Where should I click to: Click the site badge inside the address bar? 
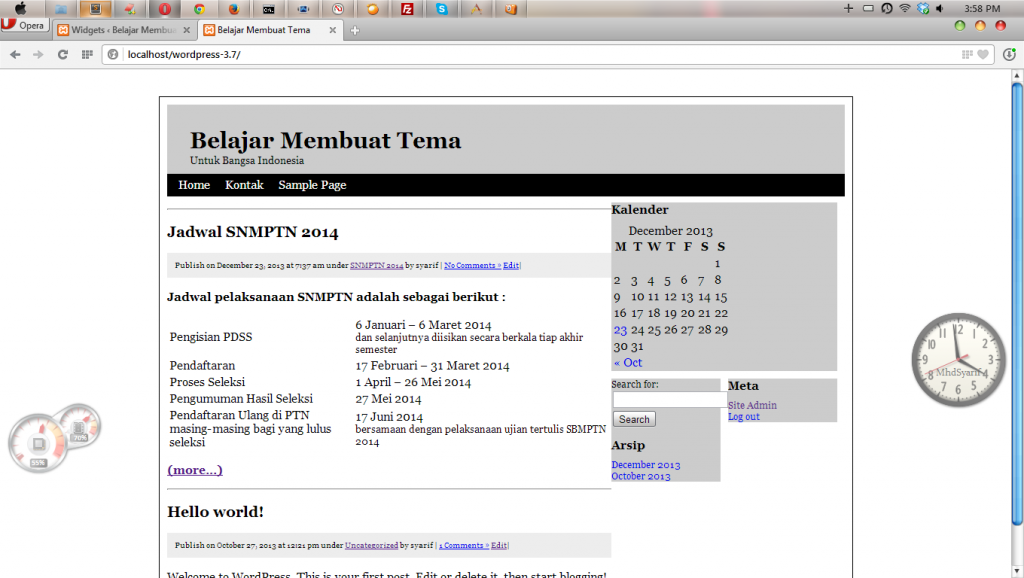coord(112,55)
